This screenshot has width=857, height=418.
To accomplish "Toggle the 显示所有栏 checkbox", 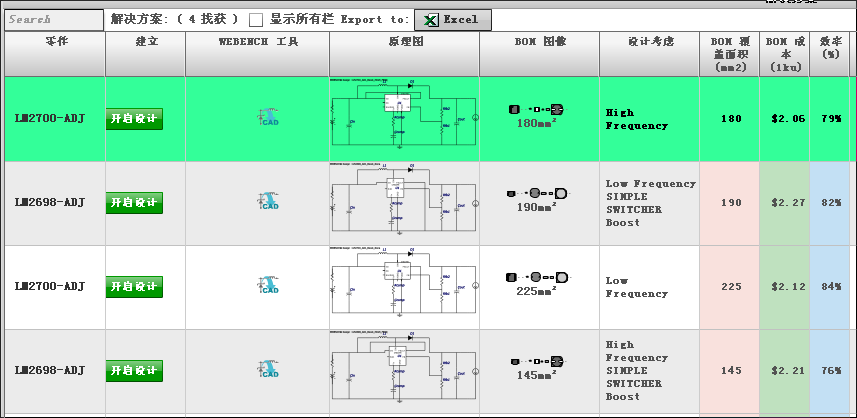I will click(x=256, y=20).
